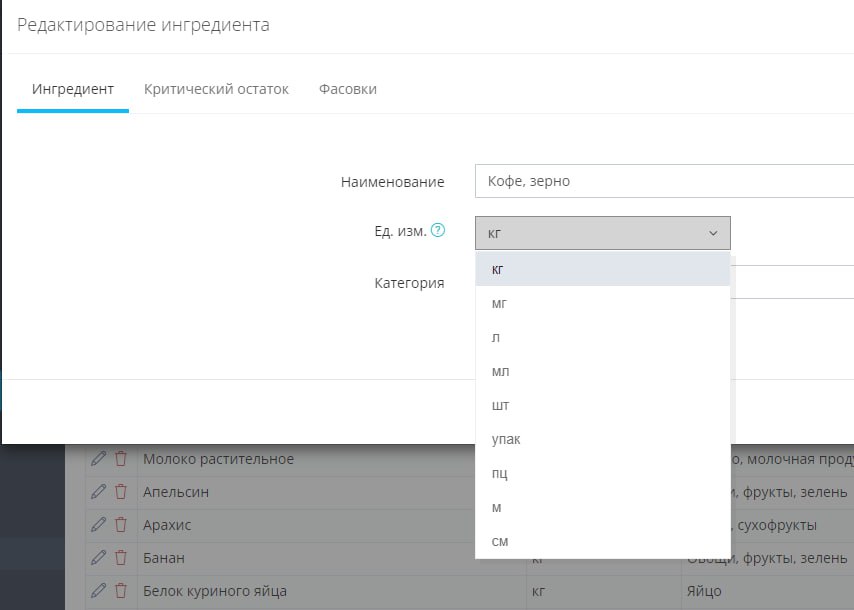Click the help icon next to Ед. изм.
Image resolution: width=854 pixels, height=610 pixels.
(437, 231)
